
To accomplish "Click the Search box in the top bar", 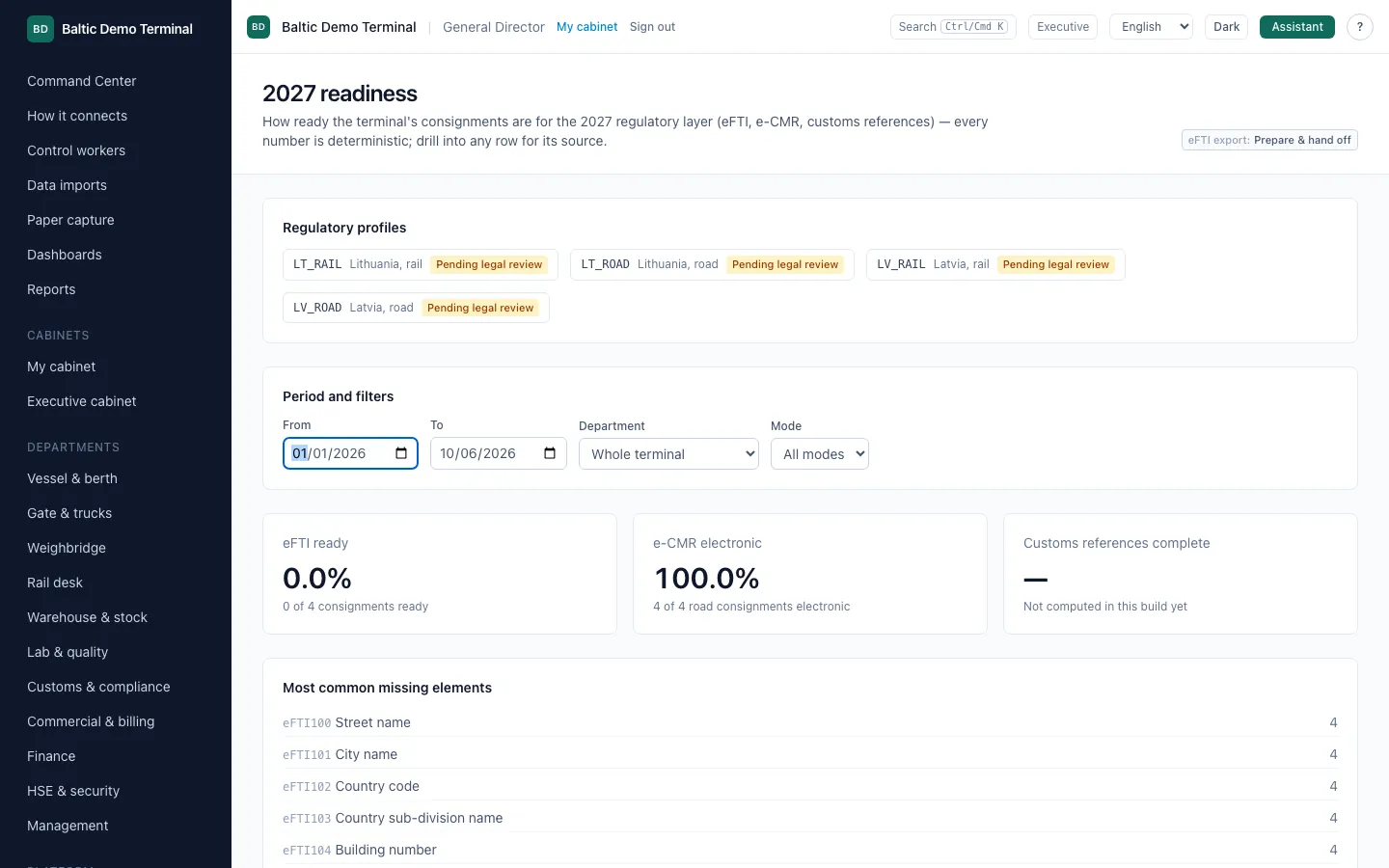I will [953, 27].
